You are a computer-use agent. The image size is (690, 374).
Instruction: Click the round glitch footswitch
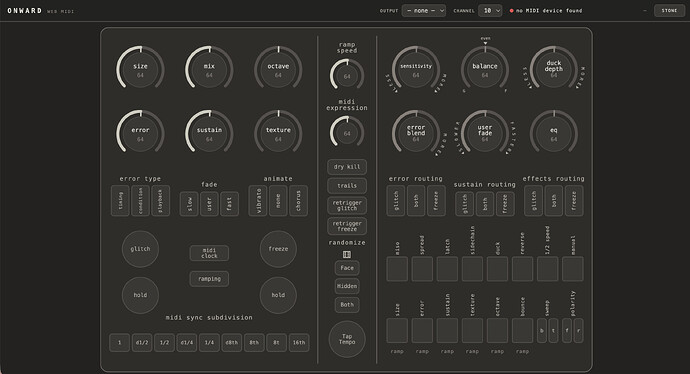coord(140,249)
